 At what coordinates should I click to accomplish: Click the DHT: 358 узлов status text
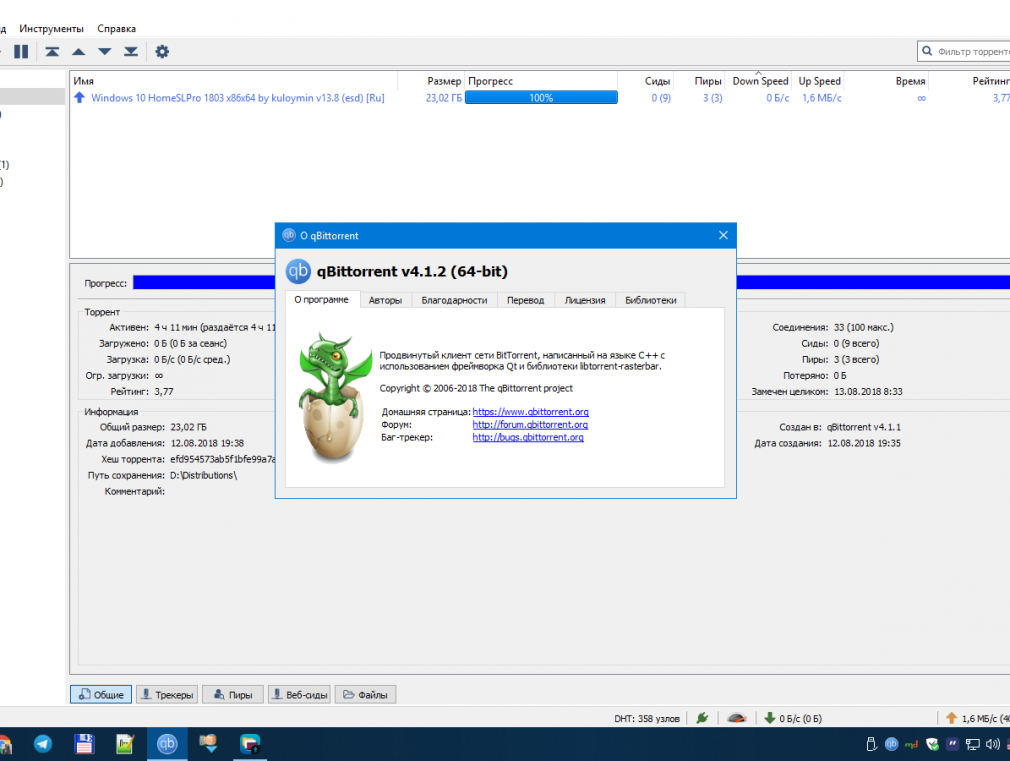pyautogui.click(x=647, y=718)
